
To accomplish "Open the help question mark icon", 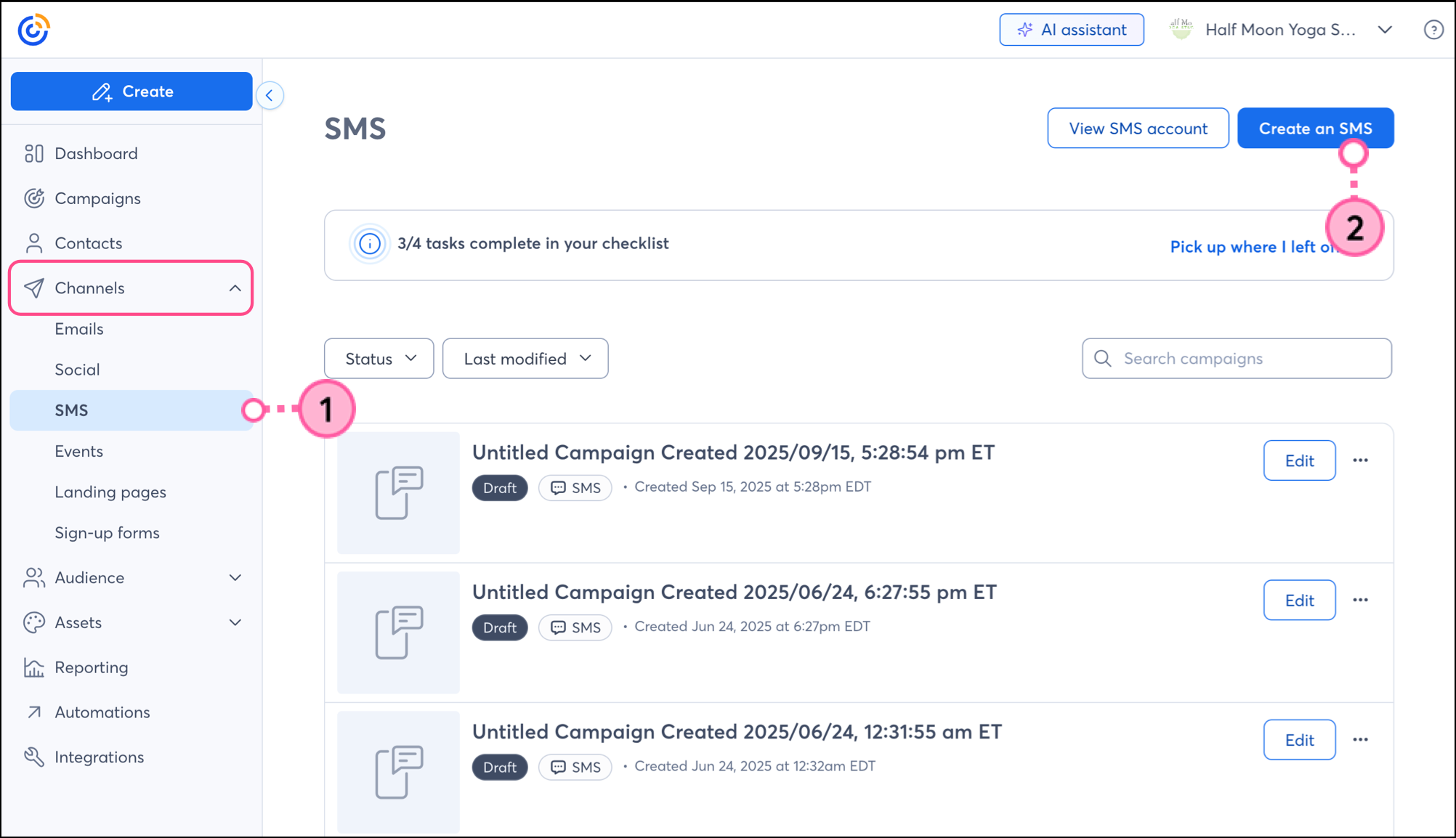I will [1433, 30].
